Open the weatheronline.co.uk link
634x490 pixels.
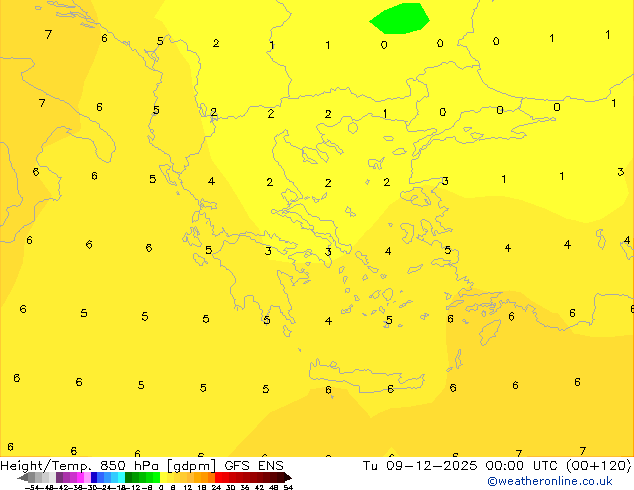pos(550,481)
